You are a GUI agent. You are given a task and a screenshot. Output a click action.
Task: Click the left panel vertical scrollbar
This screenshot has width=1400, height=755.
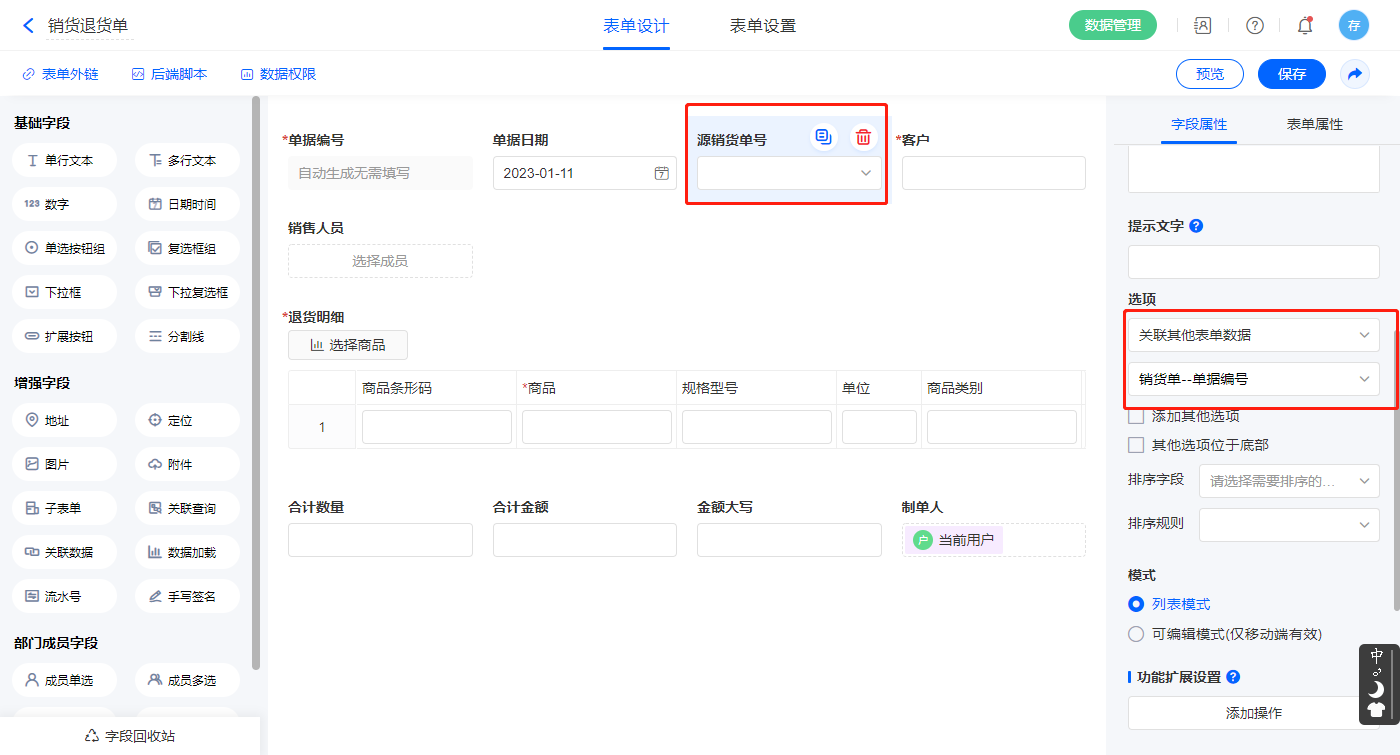click(256, 380)
